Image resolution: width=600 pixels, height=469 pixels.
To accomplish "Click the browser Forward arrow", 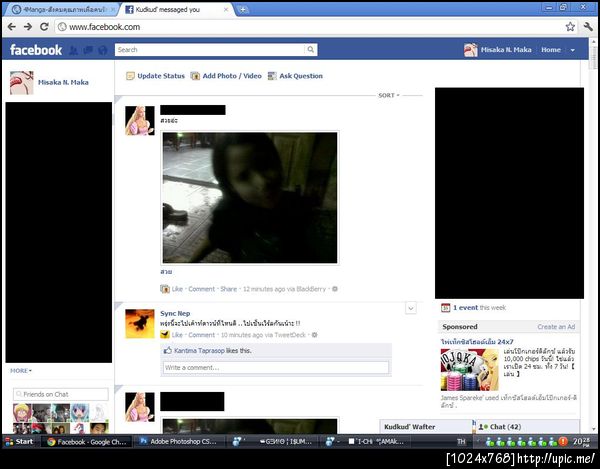I will [28, 27].
